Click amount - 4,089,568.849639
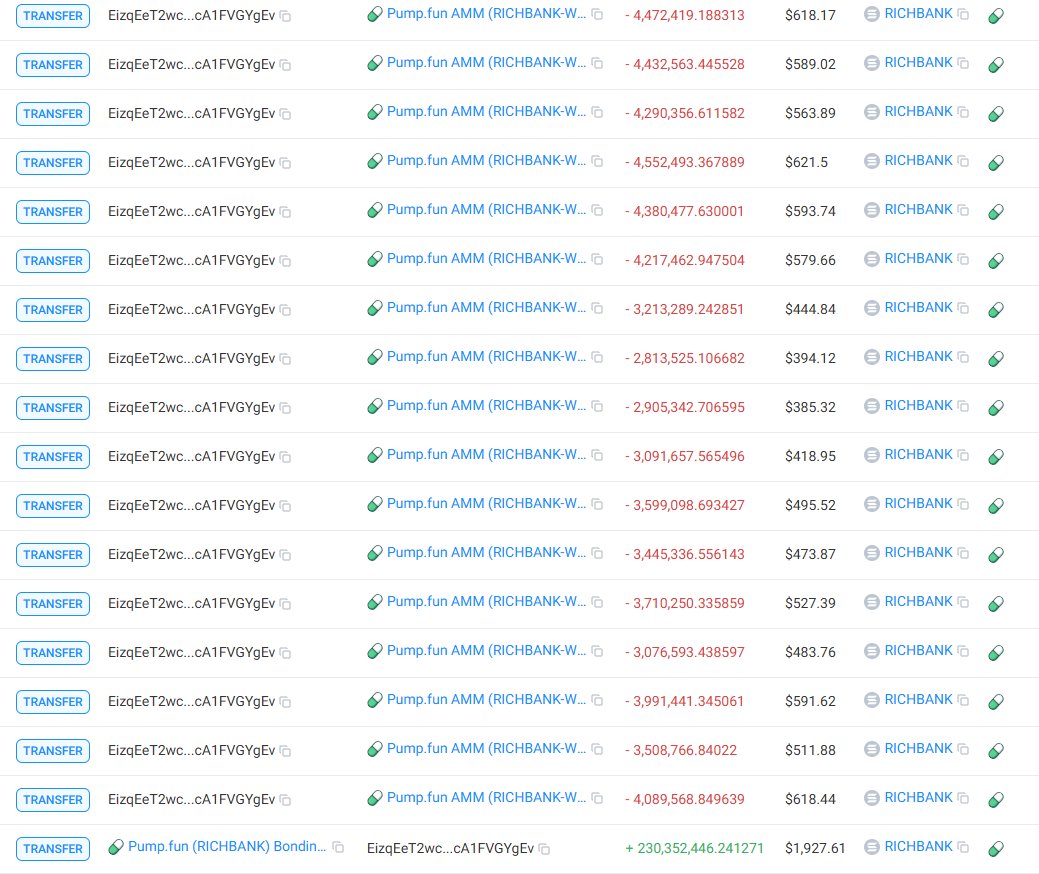The height and width of the screenshot is (874, 1039). coord(684,800)
